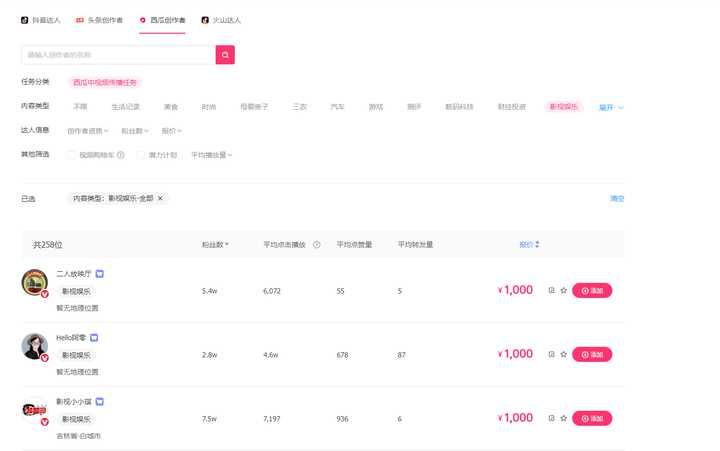The image size is (720, 451).
Task: Select the 美食 content type filter
Action: tap(171, 106)
